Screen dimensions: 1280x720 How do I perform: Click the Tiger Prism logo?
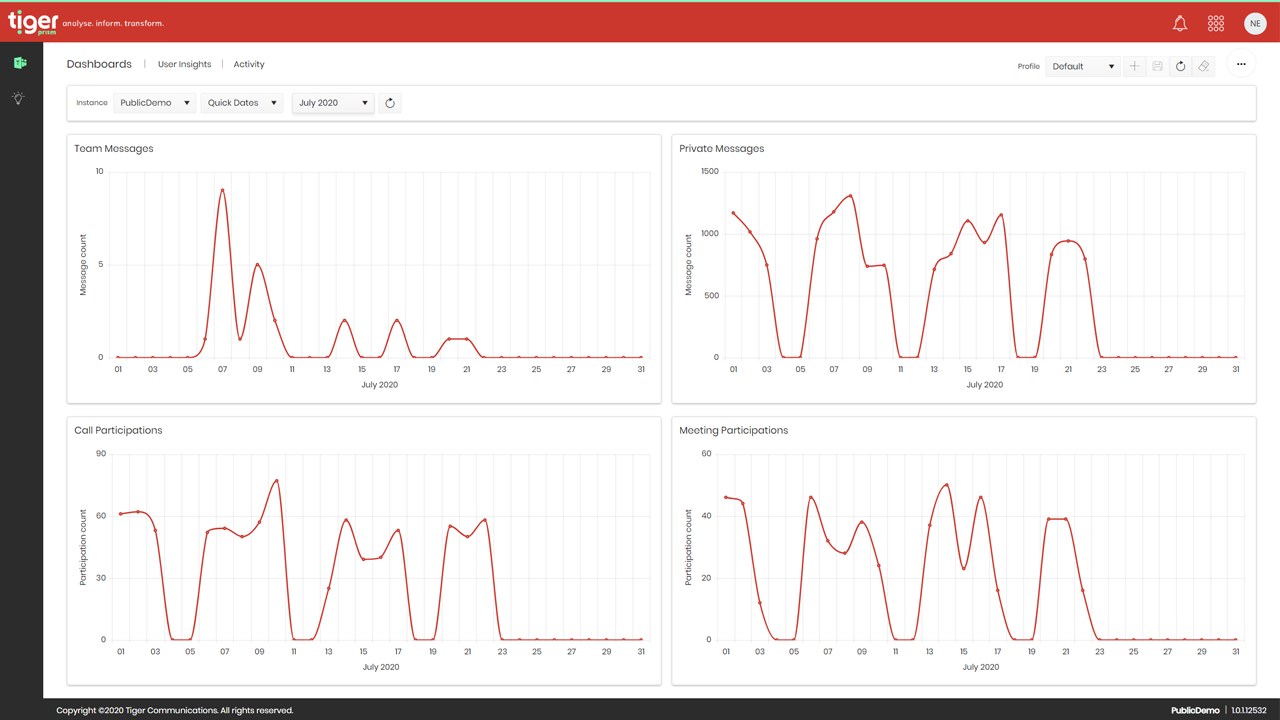point(32,23)
